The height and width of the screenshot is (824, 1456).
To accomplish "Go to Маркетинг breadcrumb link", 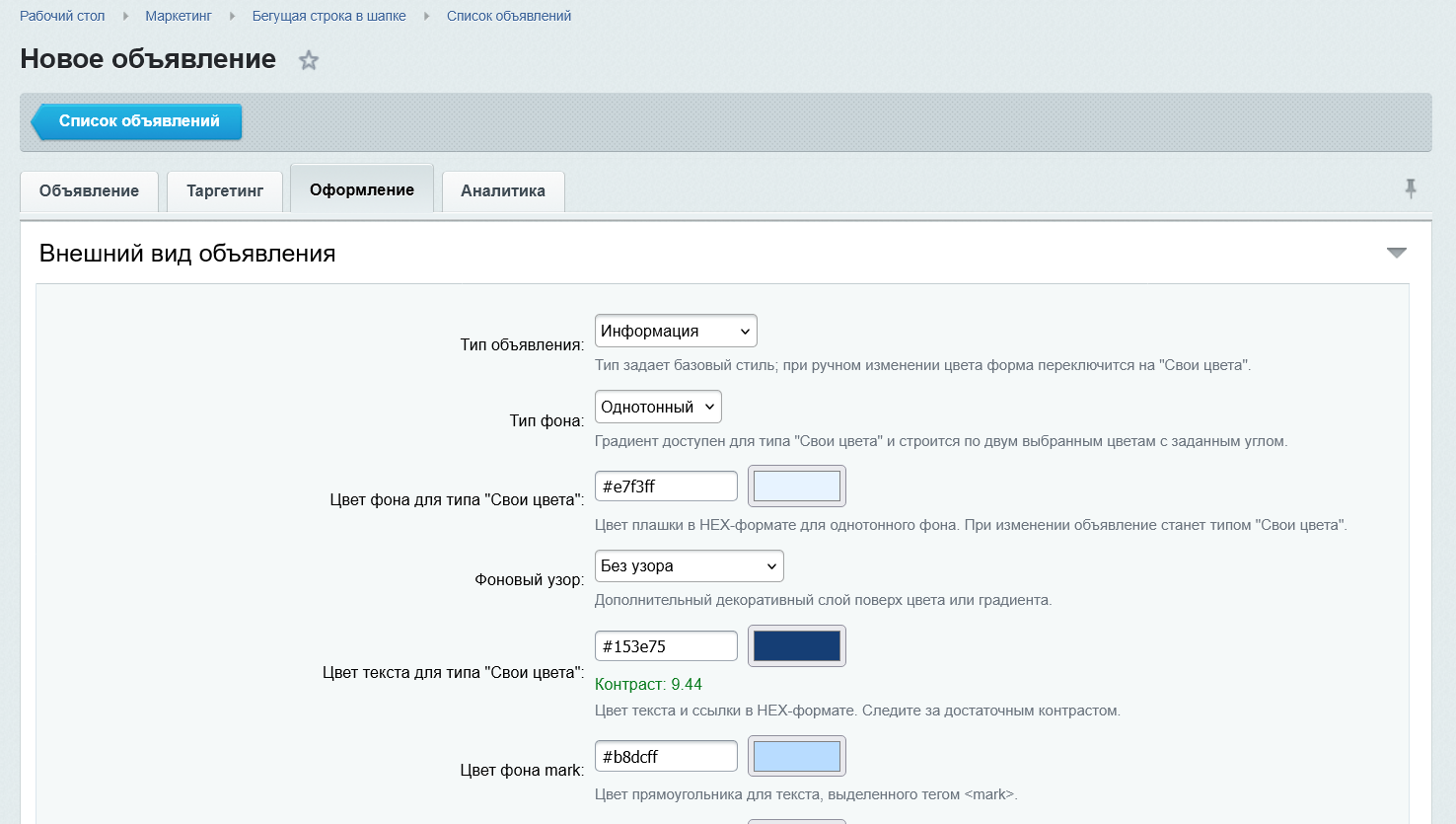I will tap(179, 16).
